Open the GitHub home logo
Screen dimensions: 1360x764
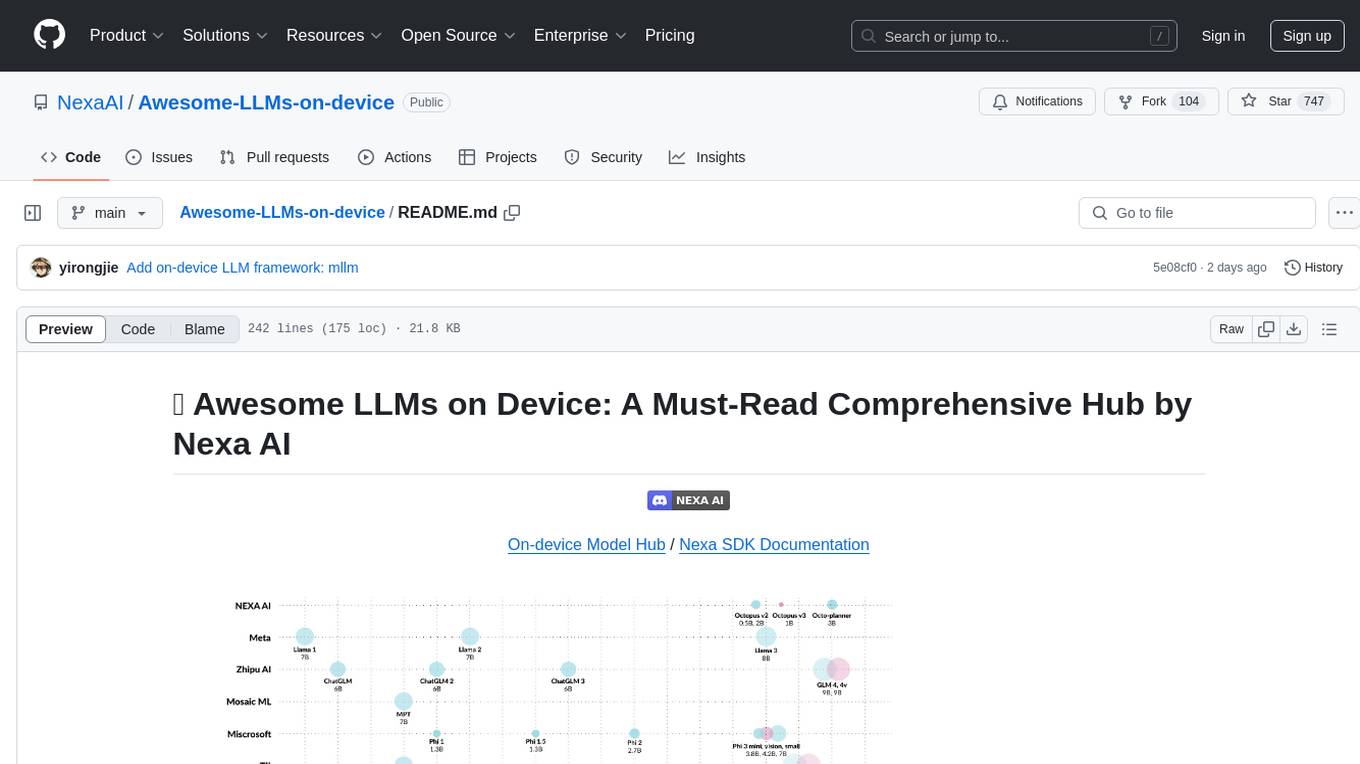tap(50, 35)
